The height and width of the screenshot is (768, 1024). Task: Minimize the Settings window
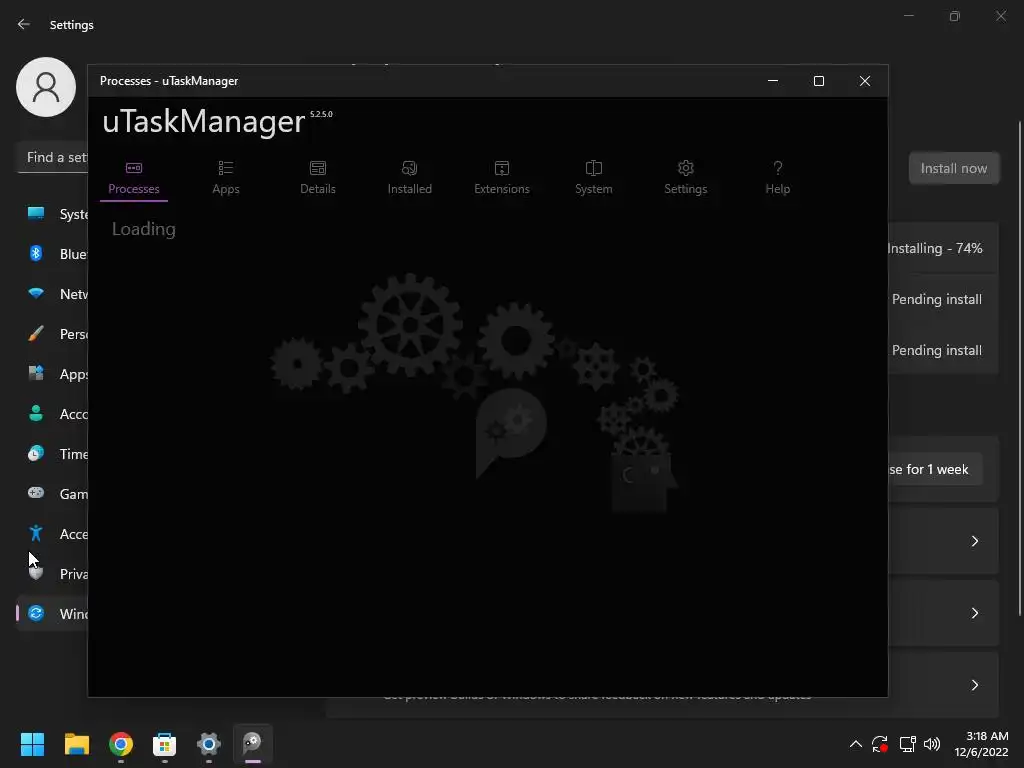[x=908, y=16]
